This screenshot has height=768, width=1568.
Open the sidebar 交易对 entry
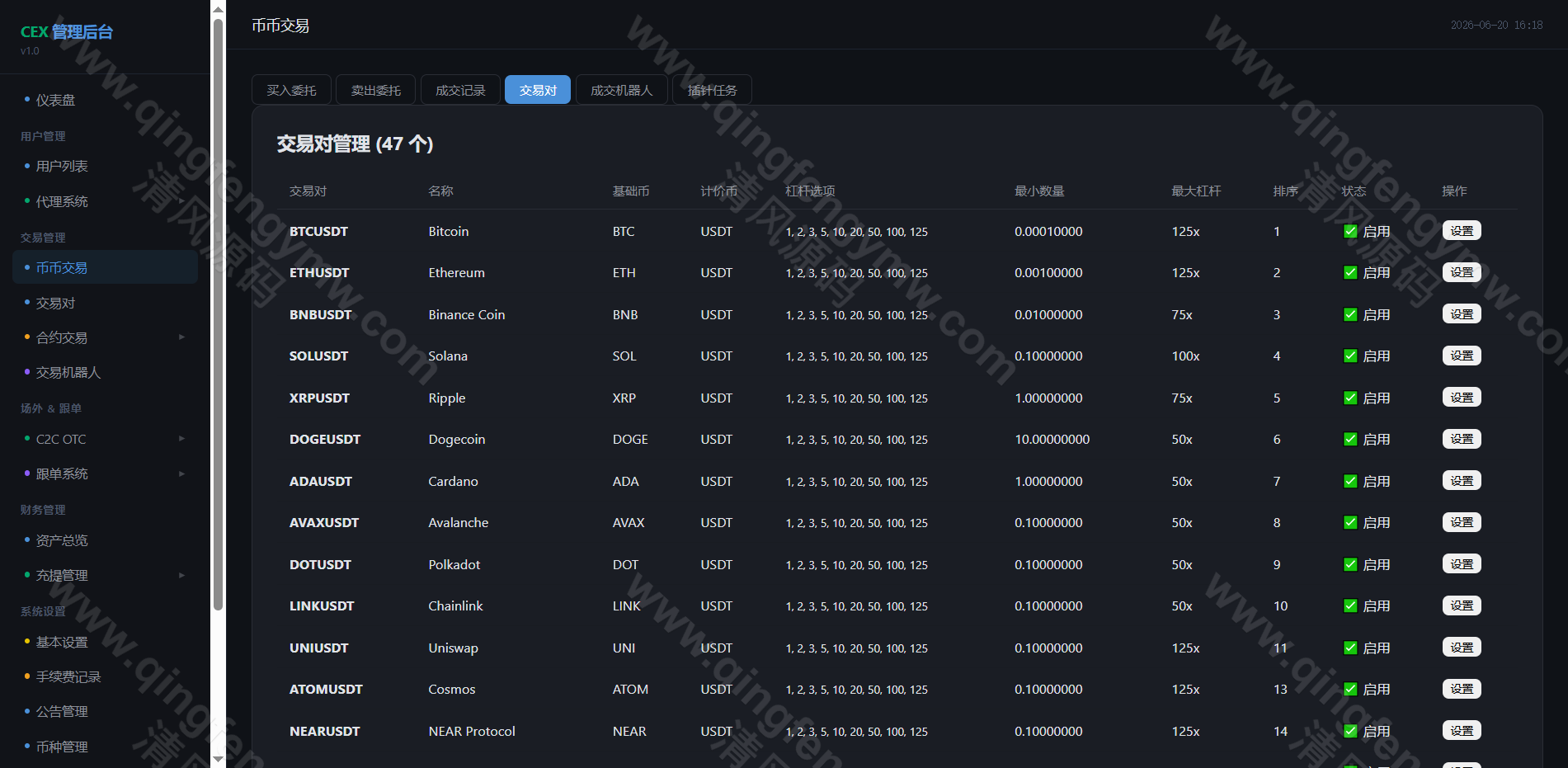(105, 303)
